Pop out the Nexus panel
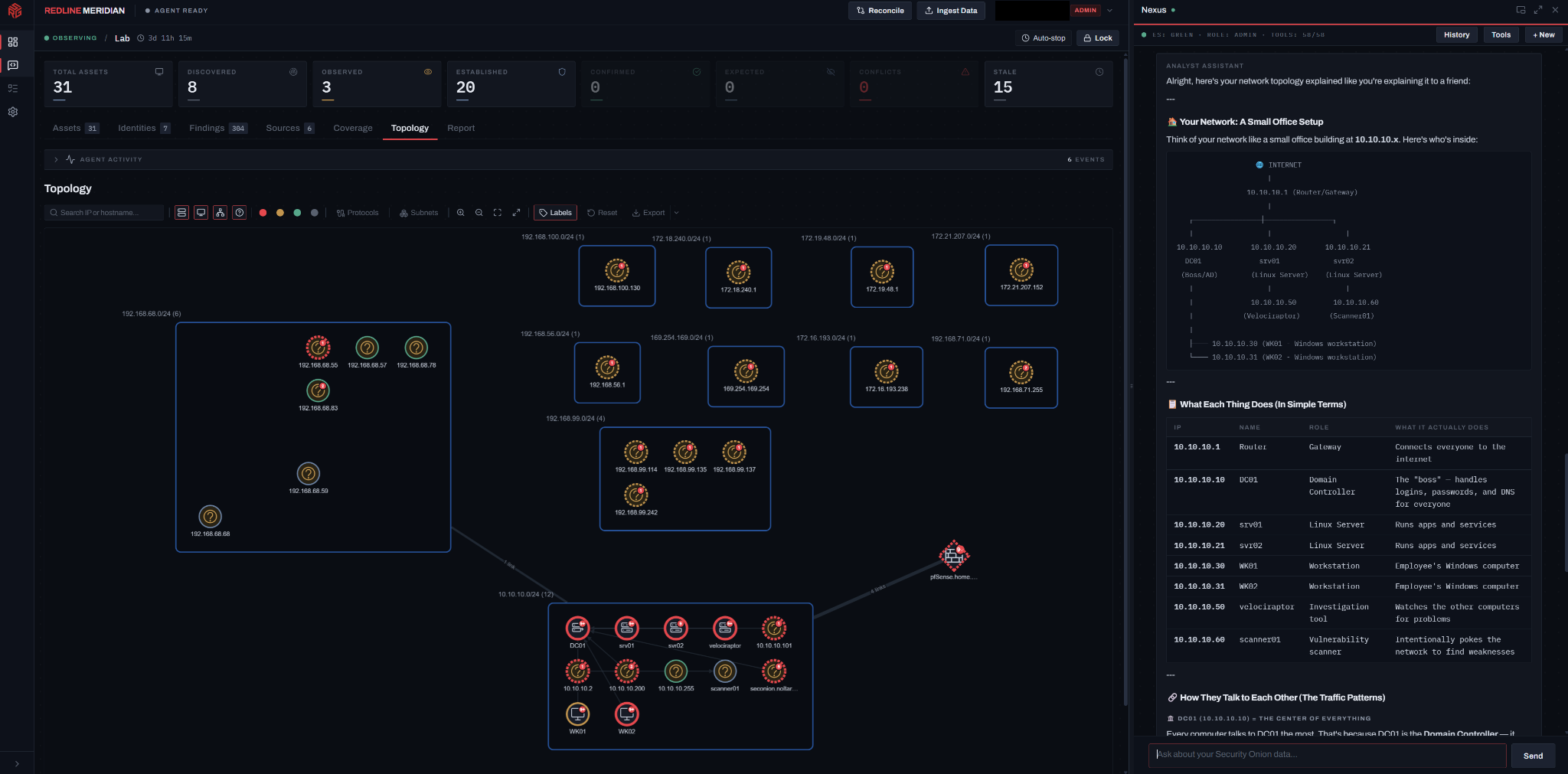The image size is (1568, 774). (1521, 10)
